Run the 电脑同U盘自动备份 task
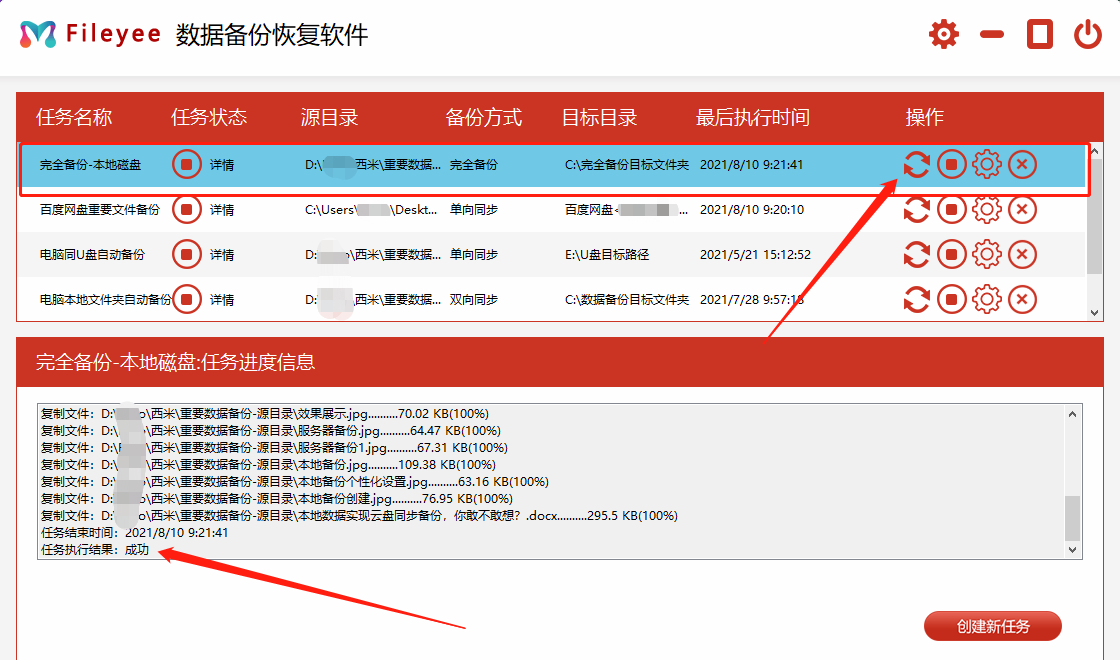The height and width of the screenshot is (660, 1120). point(917,255)
